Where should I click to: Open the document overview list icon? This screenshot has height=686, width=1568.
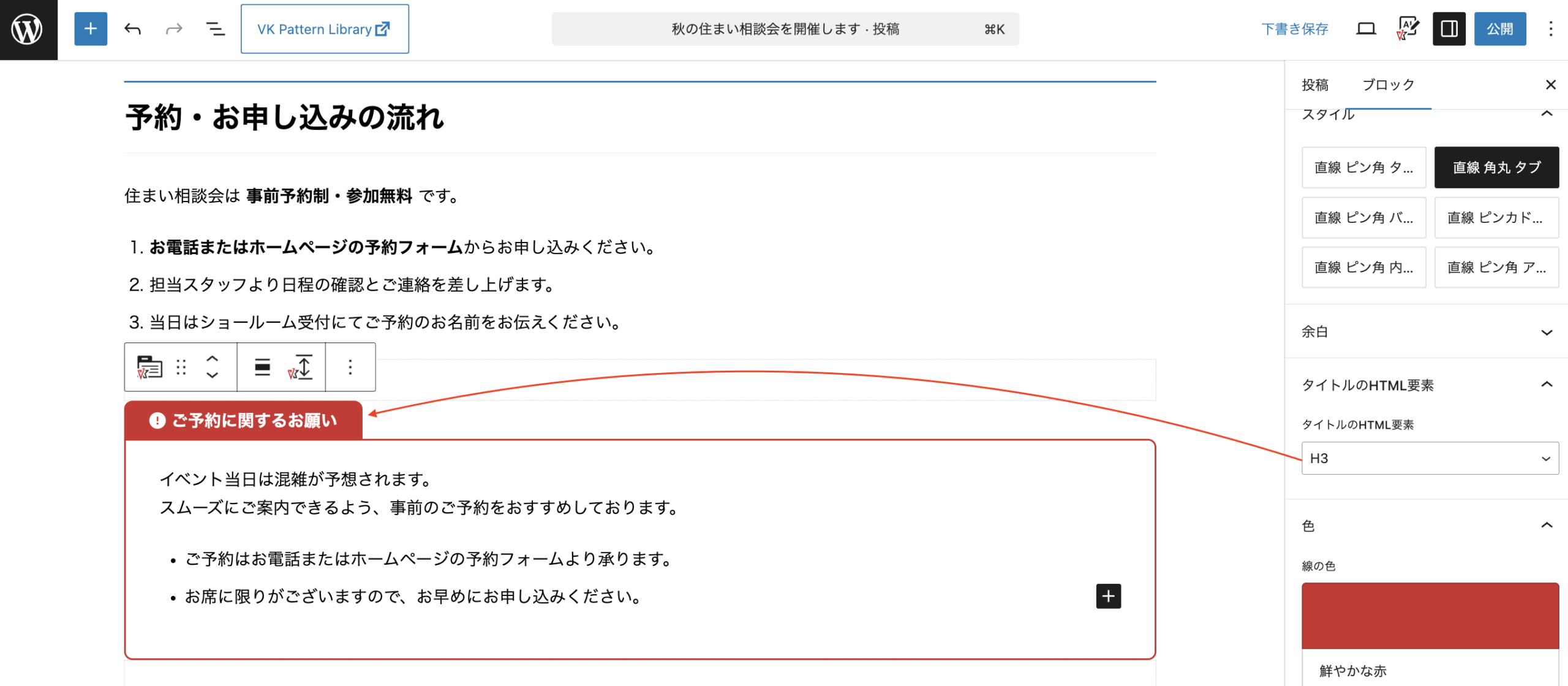click(x=215, y=29)
